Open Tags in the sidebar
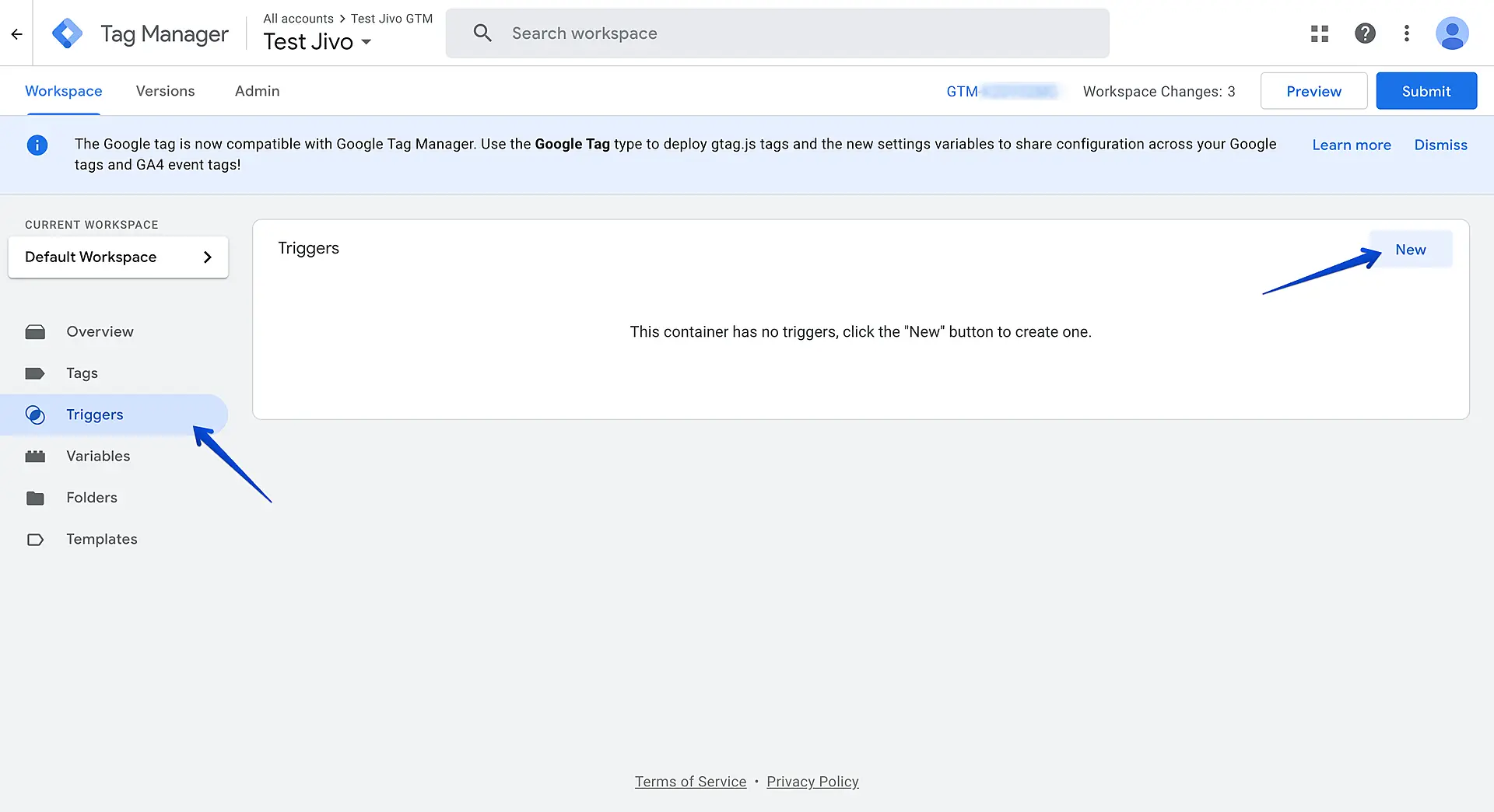This screenshot has width=1494, height=812. pyautogui.click(x=82, y=373)
